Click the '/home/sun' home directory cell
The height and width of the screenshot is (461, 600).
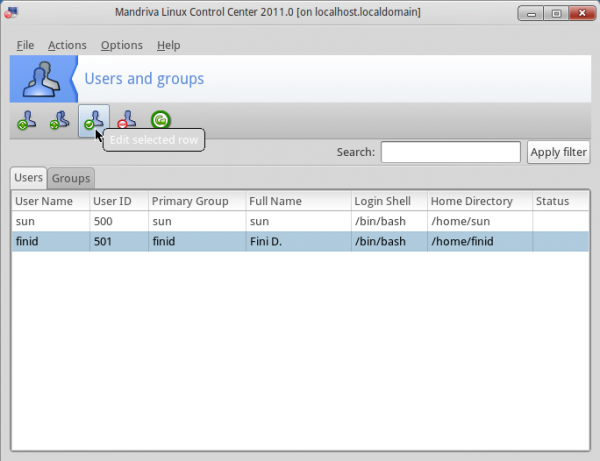480,221
